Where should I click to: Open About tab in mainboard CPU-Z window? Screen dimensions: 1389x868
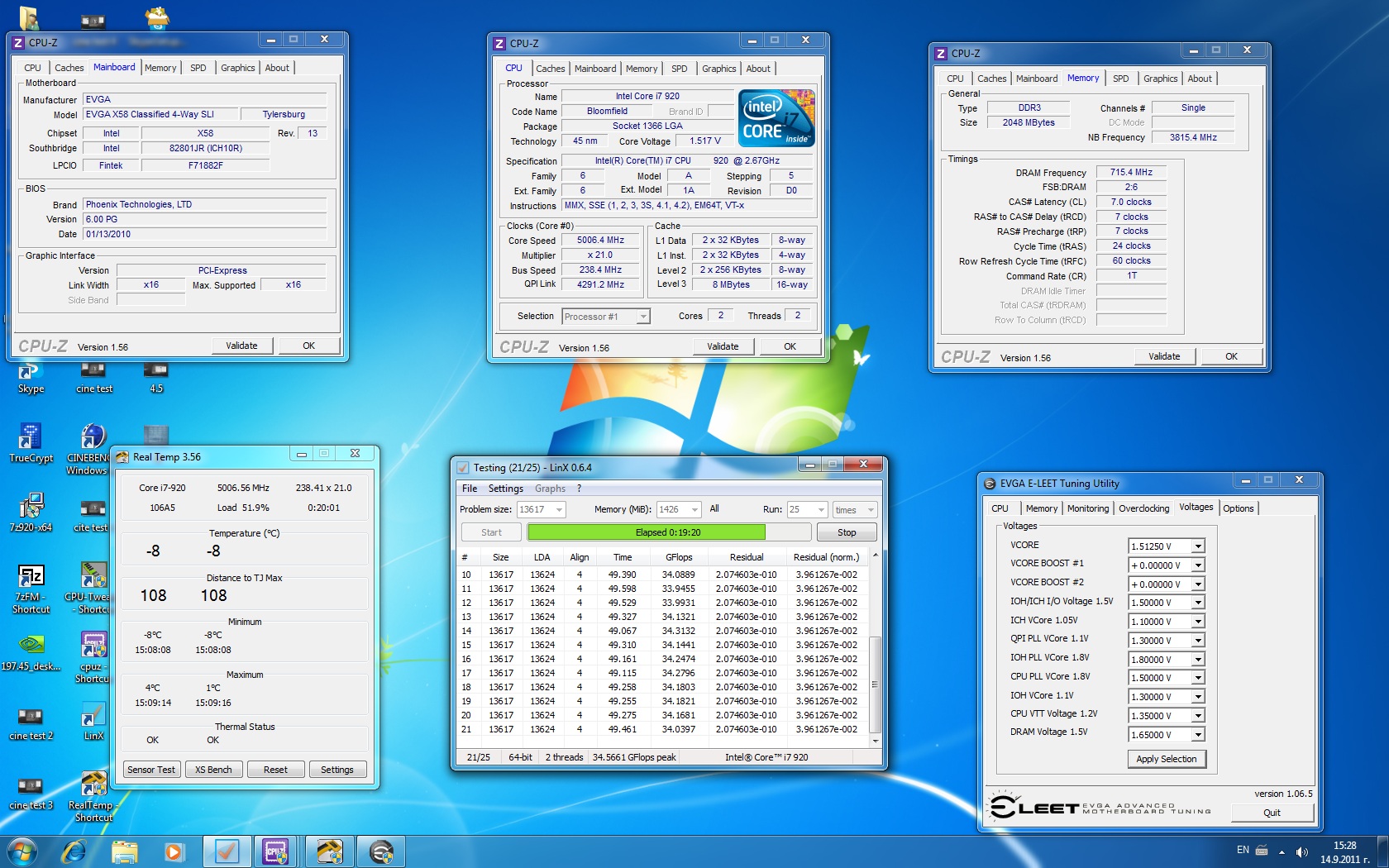coord(277,68)
